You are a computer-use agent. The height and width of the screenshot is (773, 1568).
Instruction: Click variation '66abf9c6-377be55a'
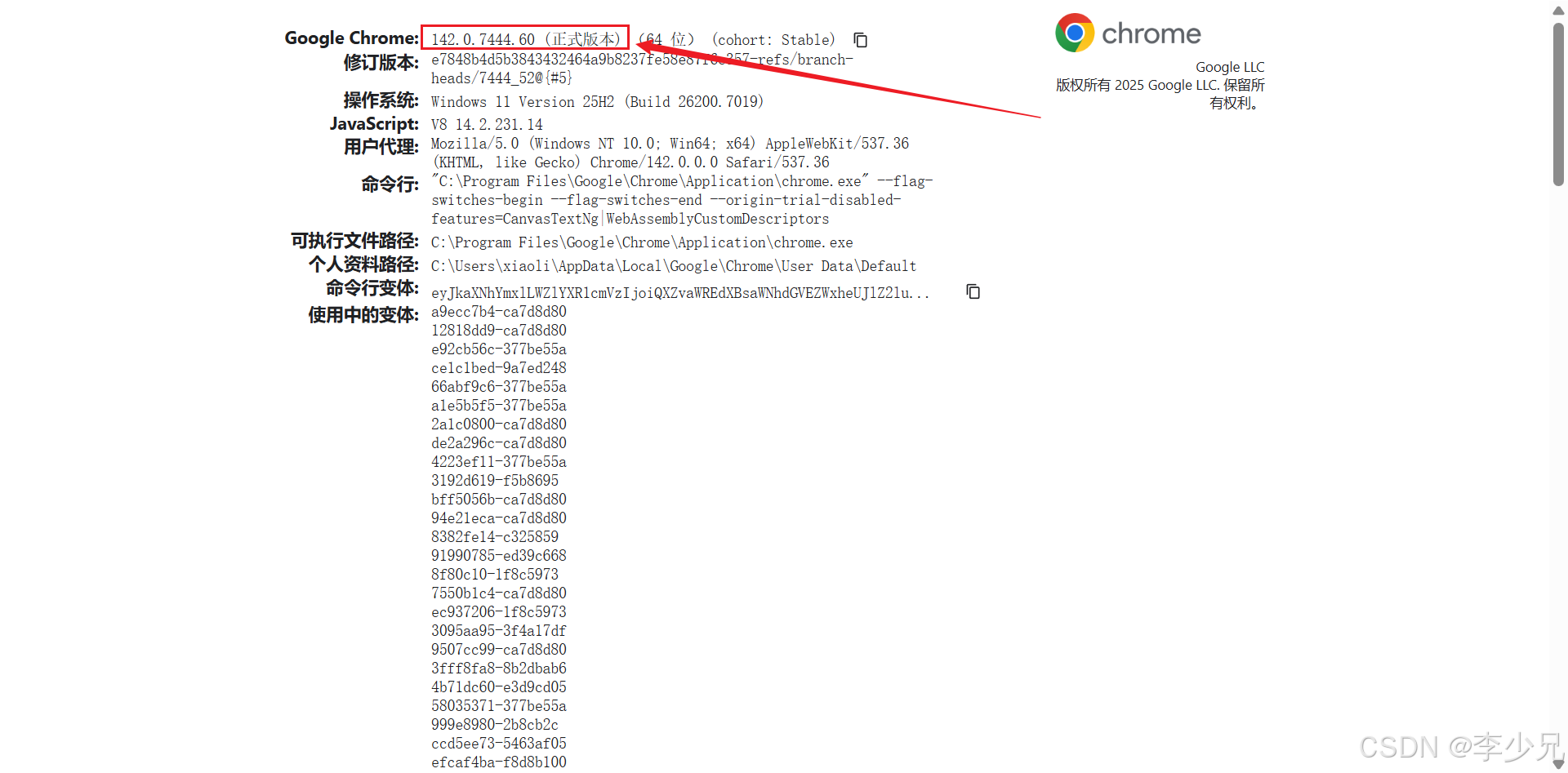coord(499,387)
